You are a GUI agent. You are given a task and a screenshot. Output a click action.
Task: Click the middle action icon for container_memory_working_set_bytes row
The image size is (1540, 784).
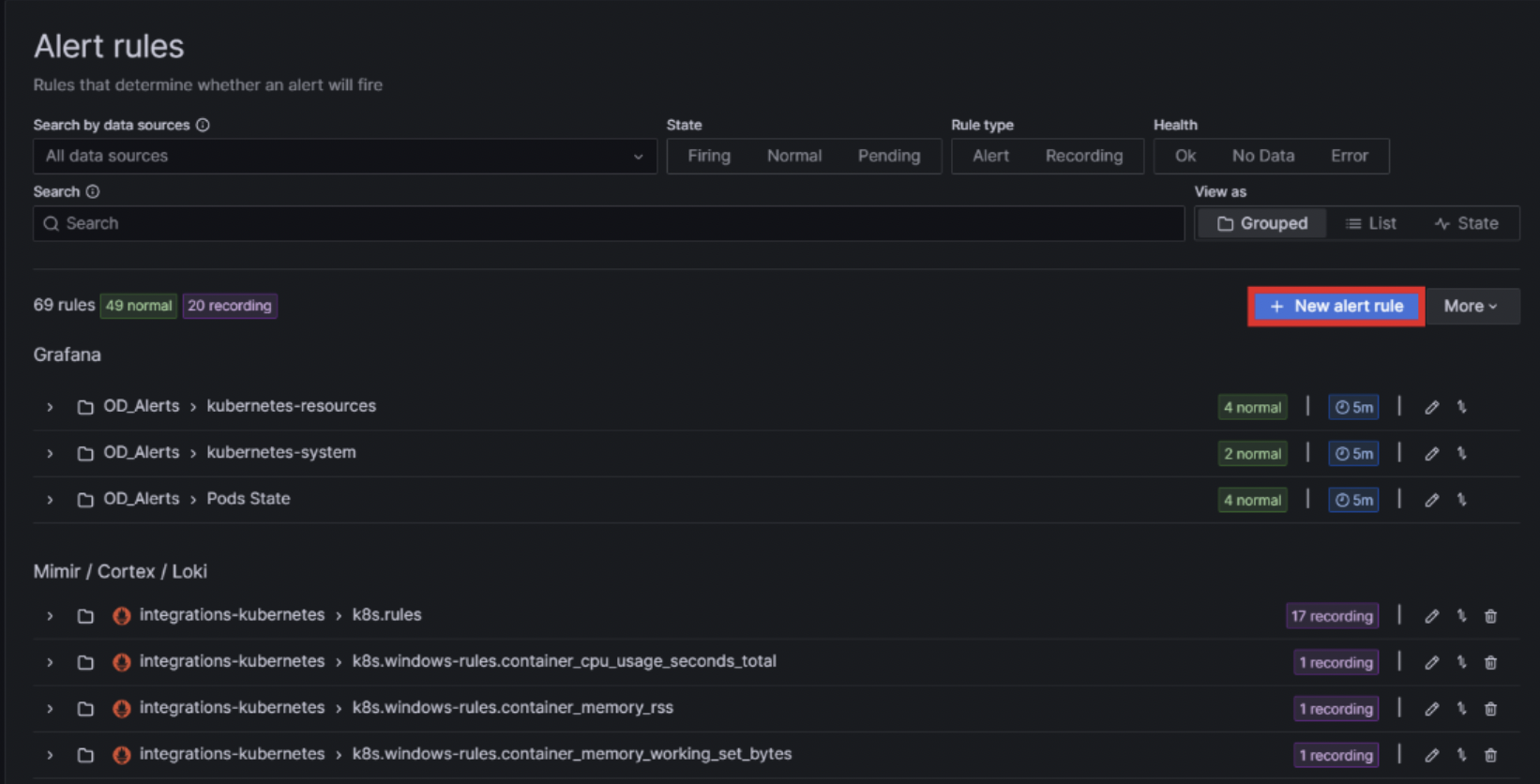1461,755
